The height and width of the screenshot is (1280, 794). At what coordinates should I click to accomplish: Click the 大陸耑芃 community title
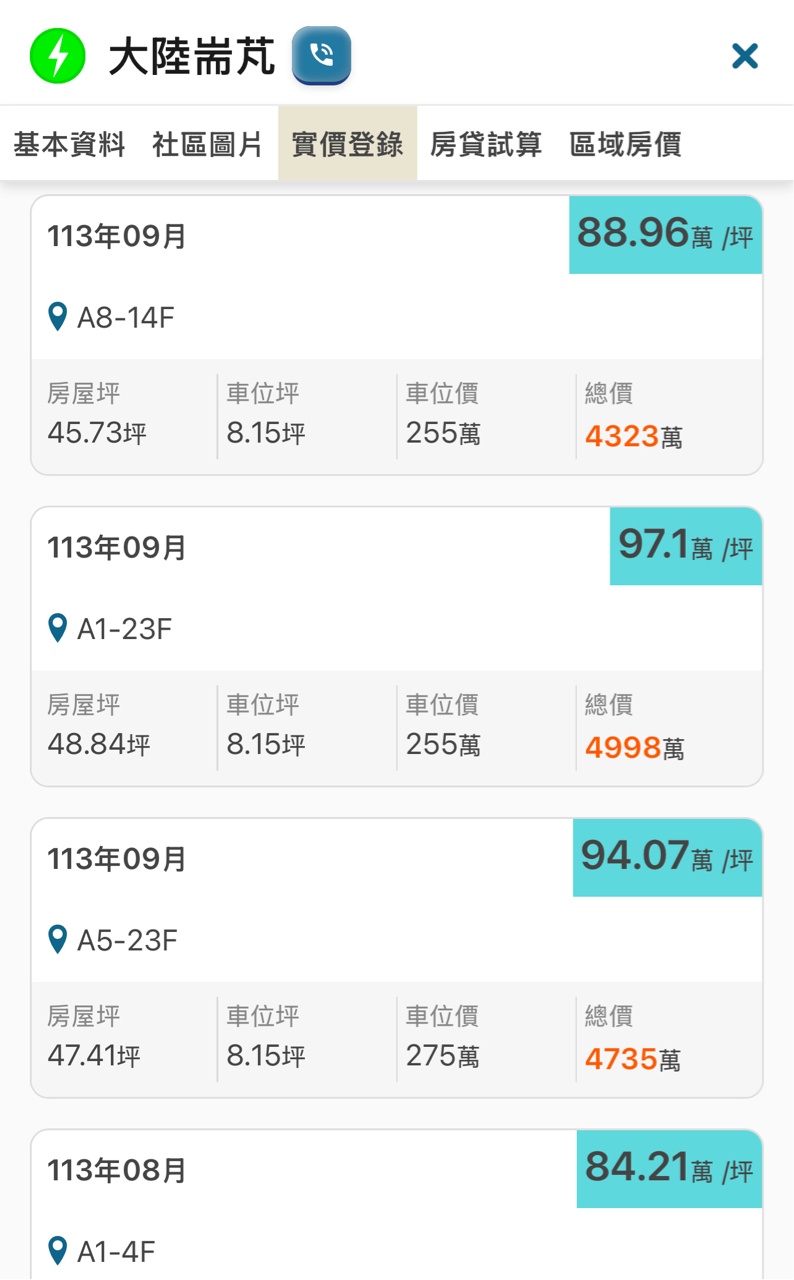pos(192,57)
